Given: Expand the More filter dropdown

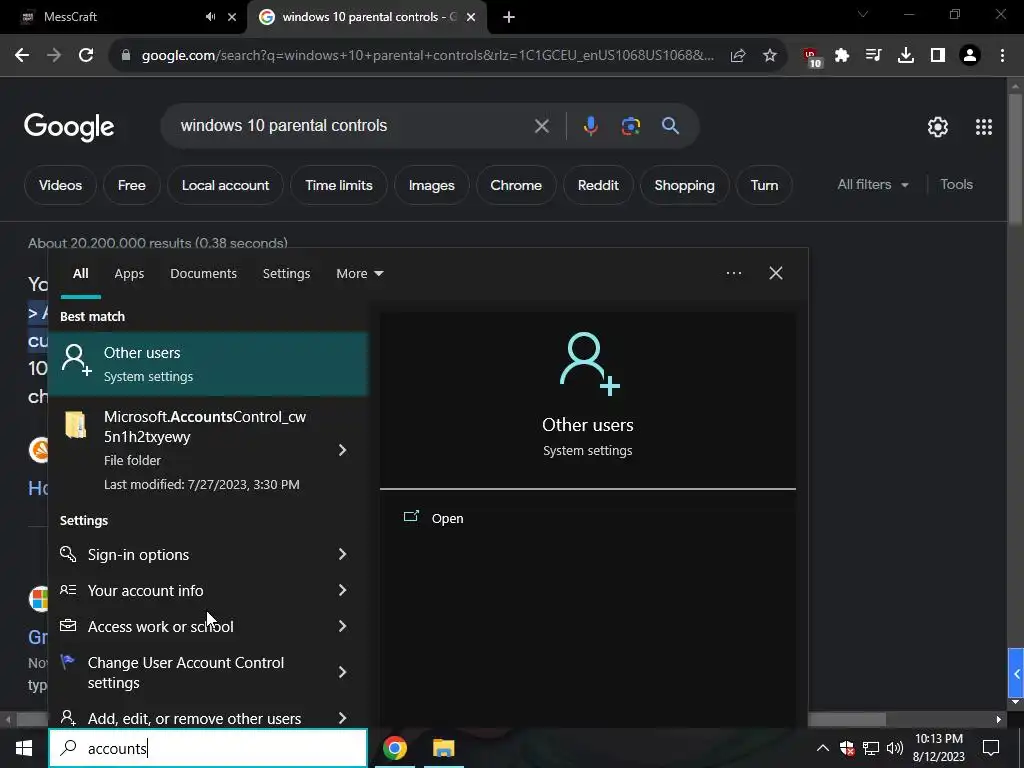Looking at the screenshot, I should pos(360,274).
